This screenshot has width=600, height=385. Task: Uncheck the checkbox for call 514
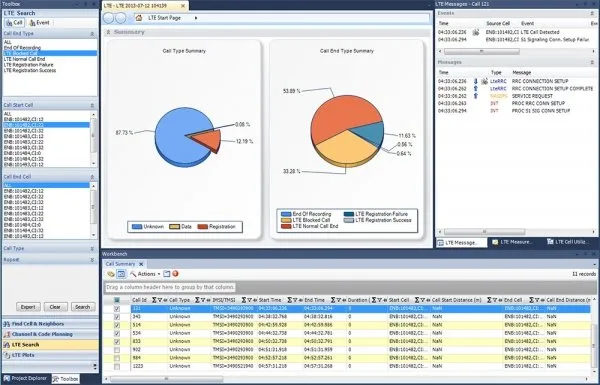pos(117,325)
